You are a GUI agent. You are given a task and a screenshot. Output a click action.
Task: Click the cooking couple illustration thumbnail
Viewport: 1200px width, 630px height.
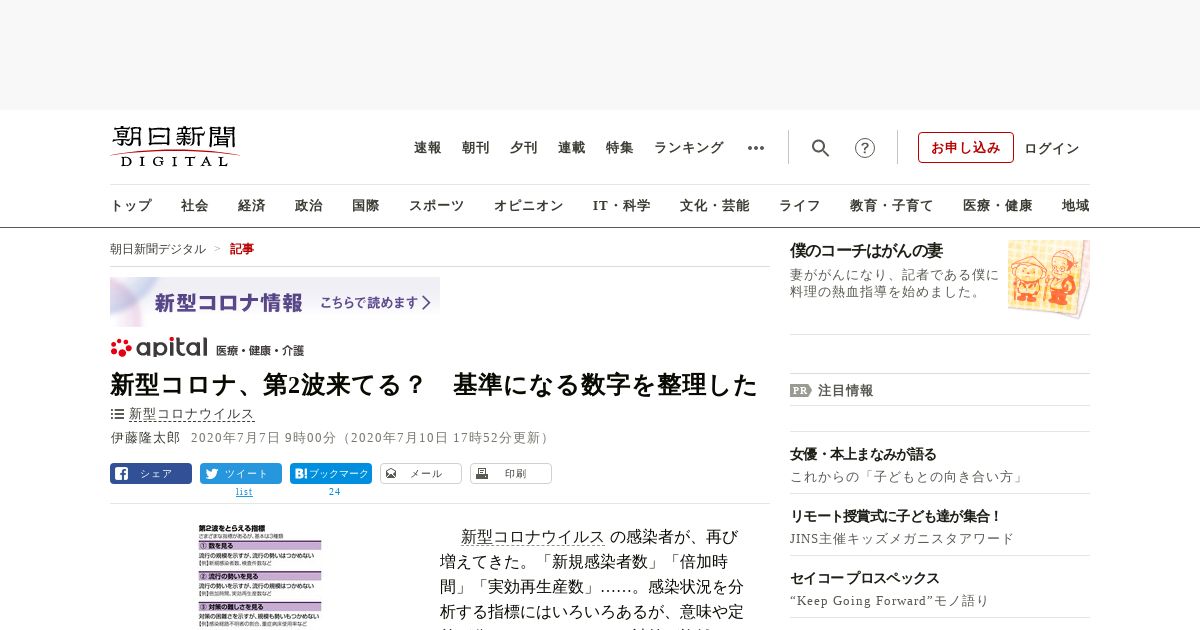pyautogui.click(x=1049, y=278)
